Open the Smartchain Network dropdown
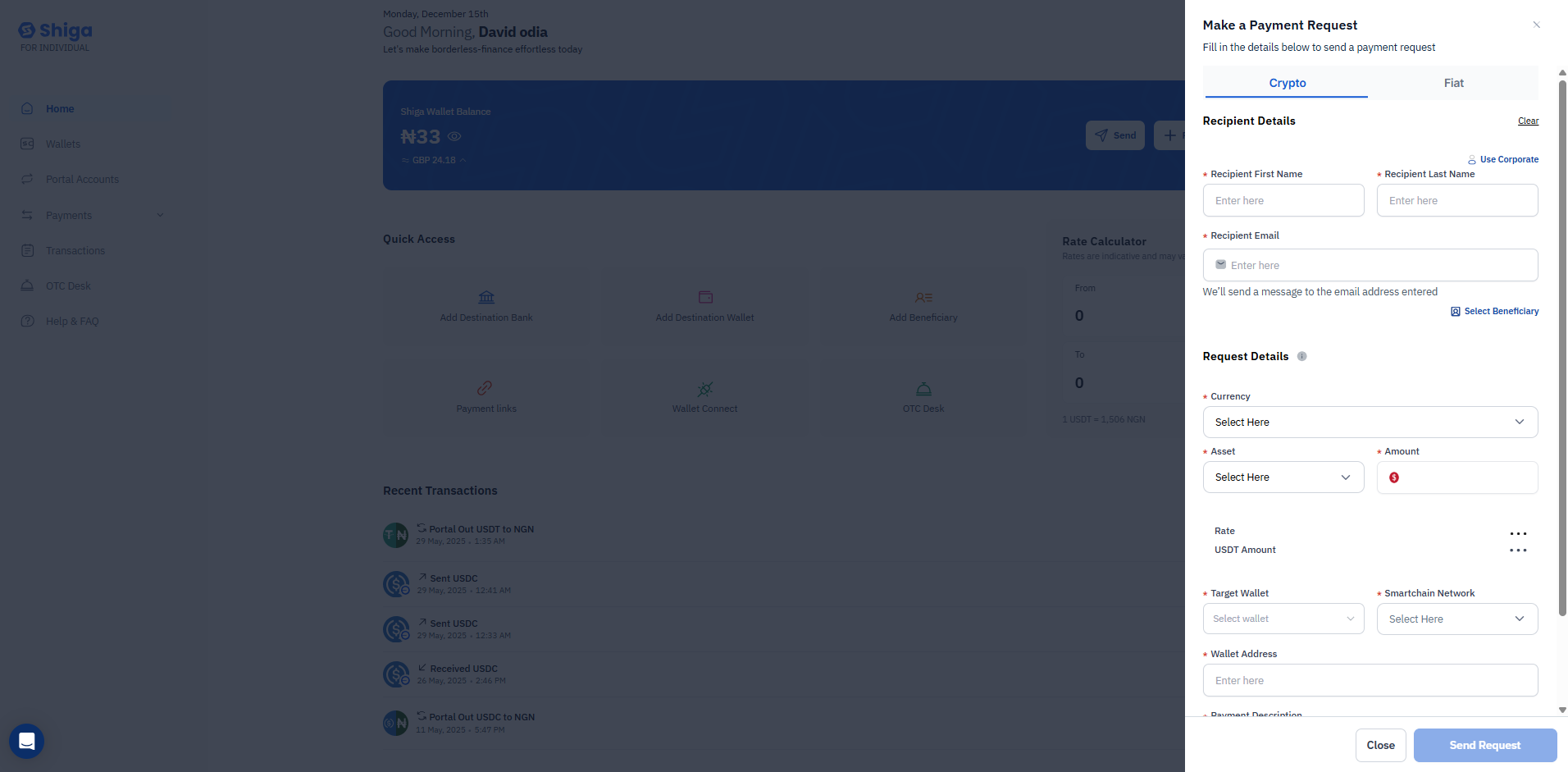 coord(1457,619)
